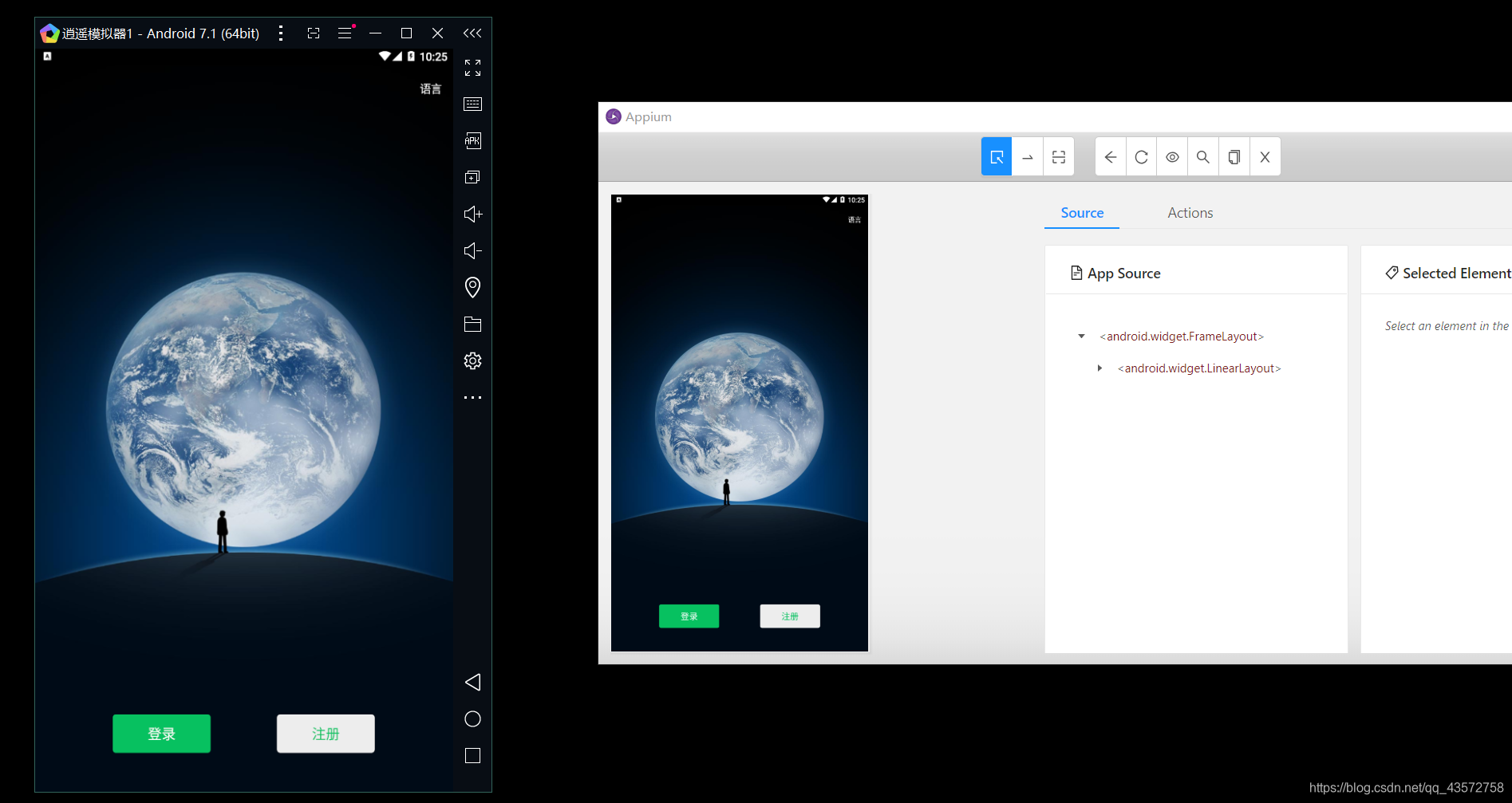Viewport: 1512px width, 803px height.
Task: Show more tools with three dots icon
Action: pyautogui.click(x=472, y=397)
